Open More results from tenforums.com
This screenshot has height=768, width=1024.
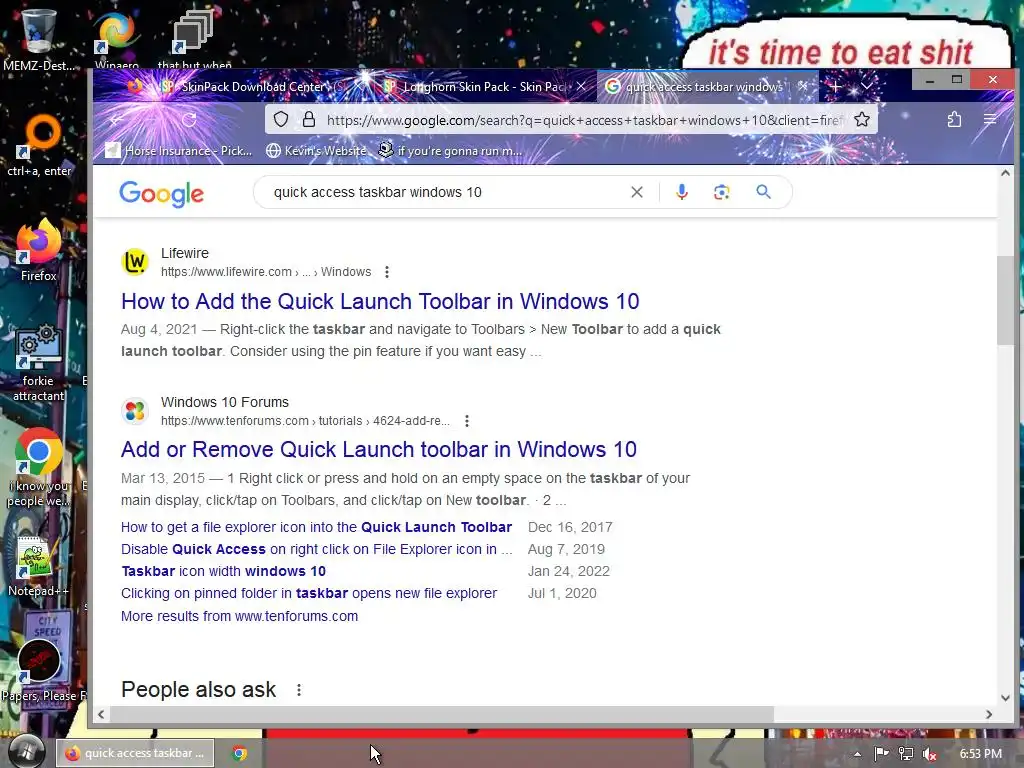coord(239,616)
